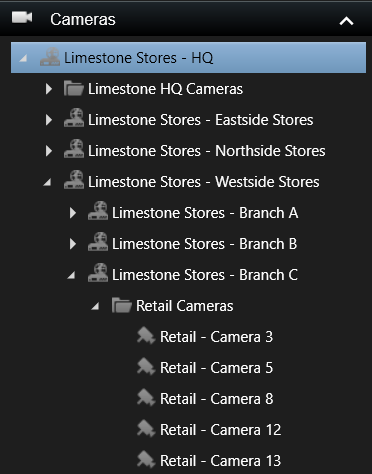Select Retail - Camera 12
This screenshot has height=474, width=372.
(x=220, y=430)
